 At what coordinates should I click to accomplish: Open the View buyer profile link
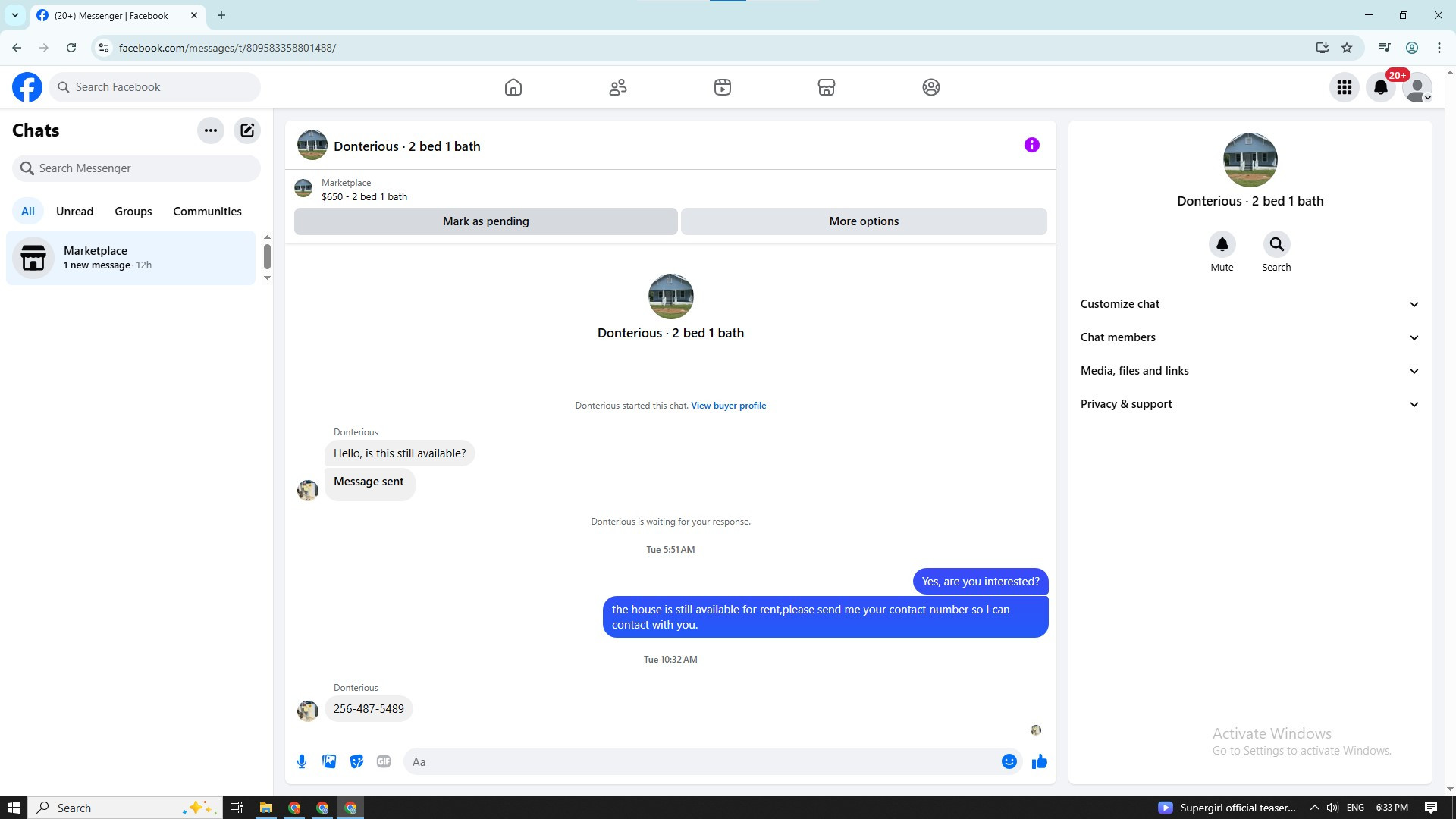point(728,406)
